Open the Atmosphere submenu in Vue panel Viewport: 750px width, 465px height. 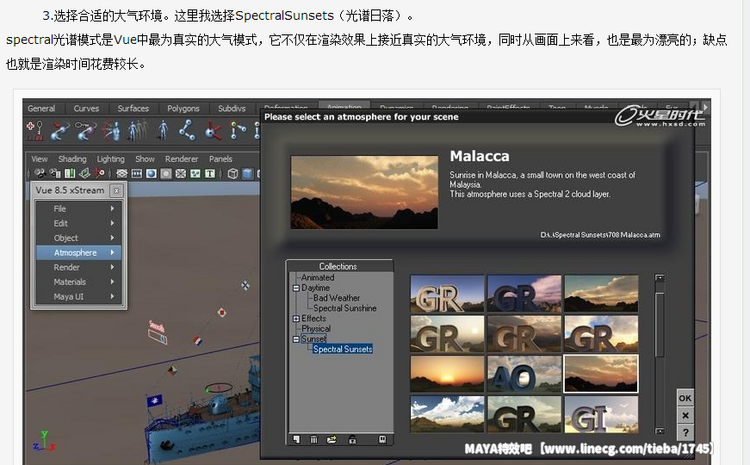click(79, 253)
